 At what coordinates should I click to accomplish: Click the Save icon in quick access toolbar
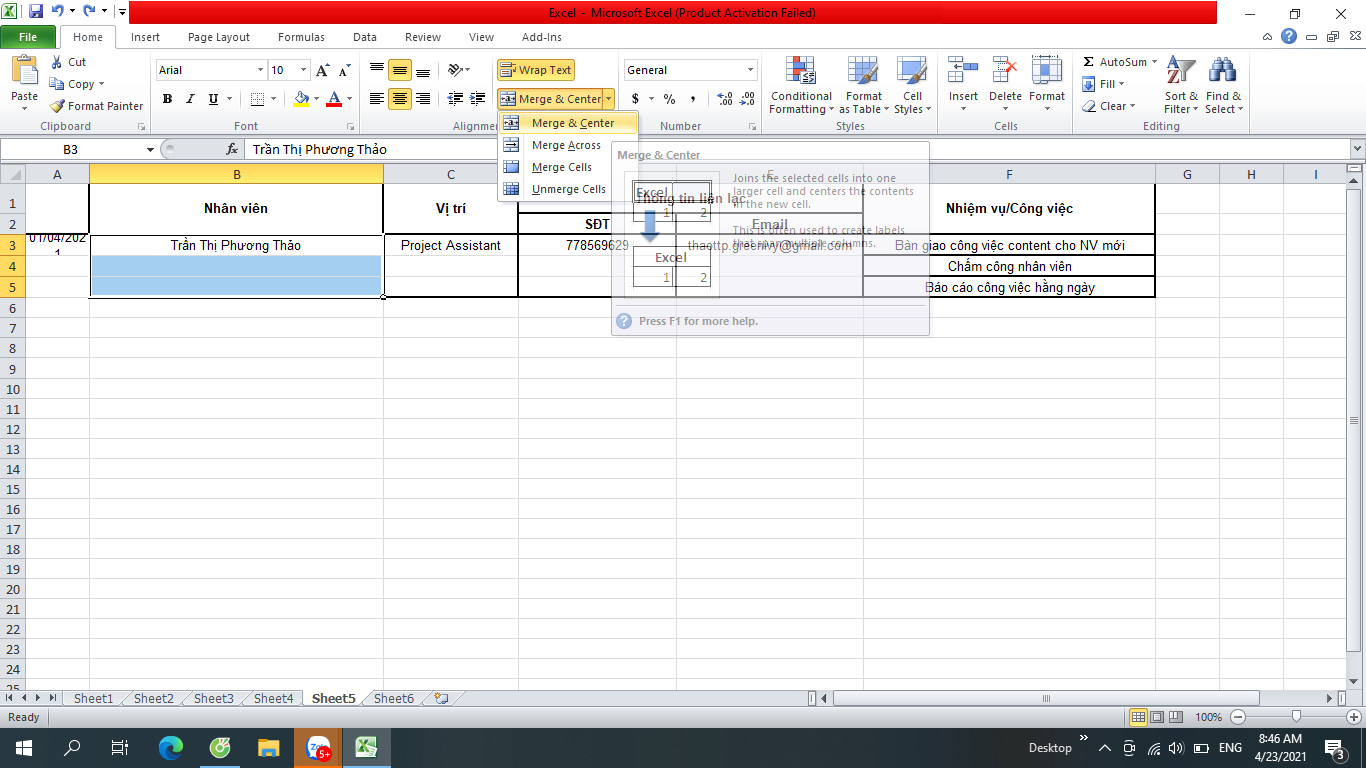coord(36,12)
